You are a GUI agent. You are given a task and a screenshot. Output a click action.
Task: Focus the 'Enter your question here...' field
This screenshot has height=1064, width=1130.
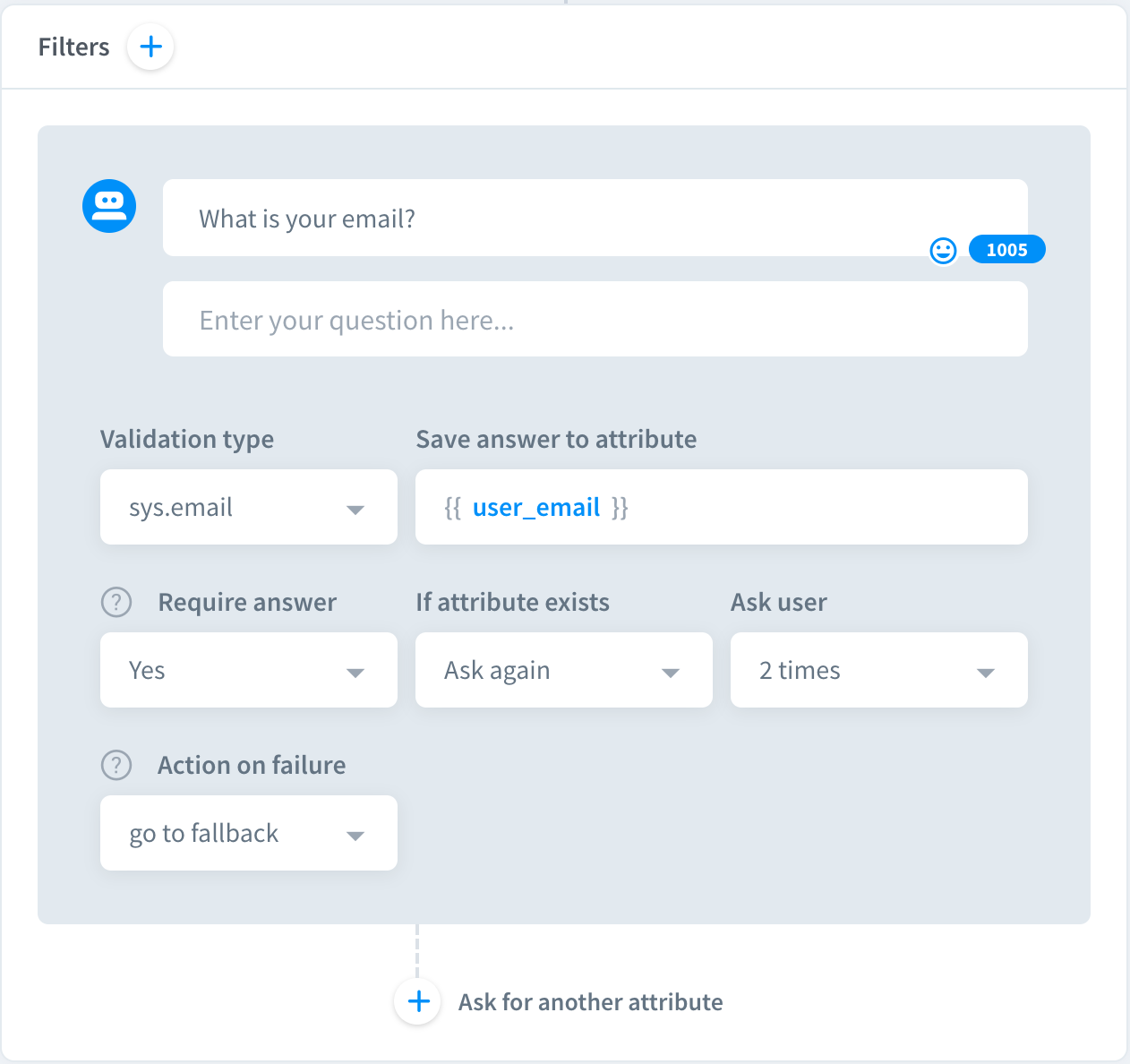595,320
